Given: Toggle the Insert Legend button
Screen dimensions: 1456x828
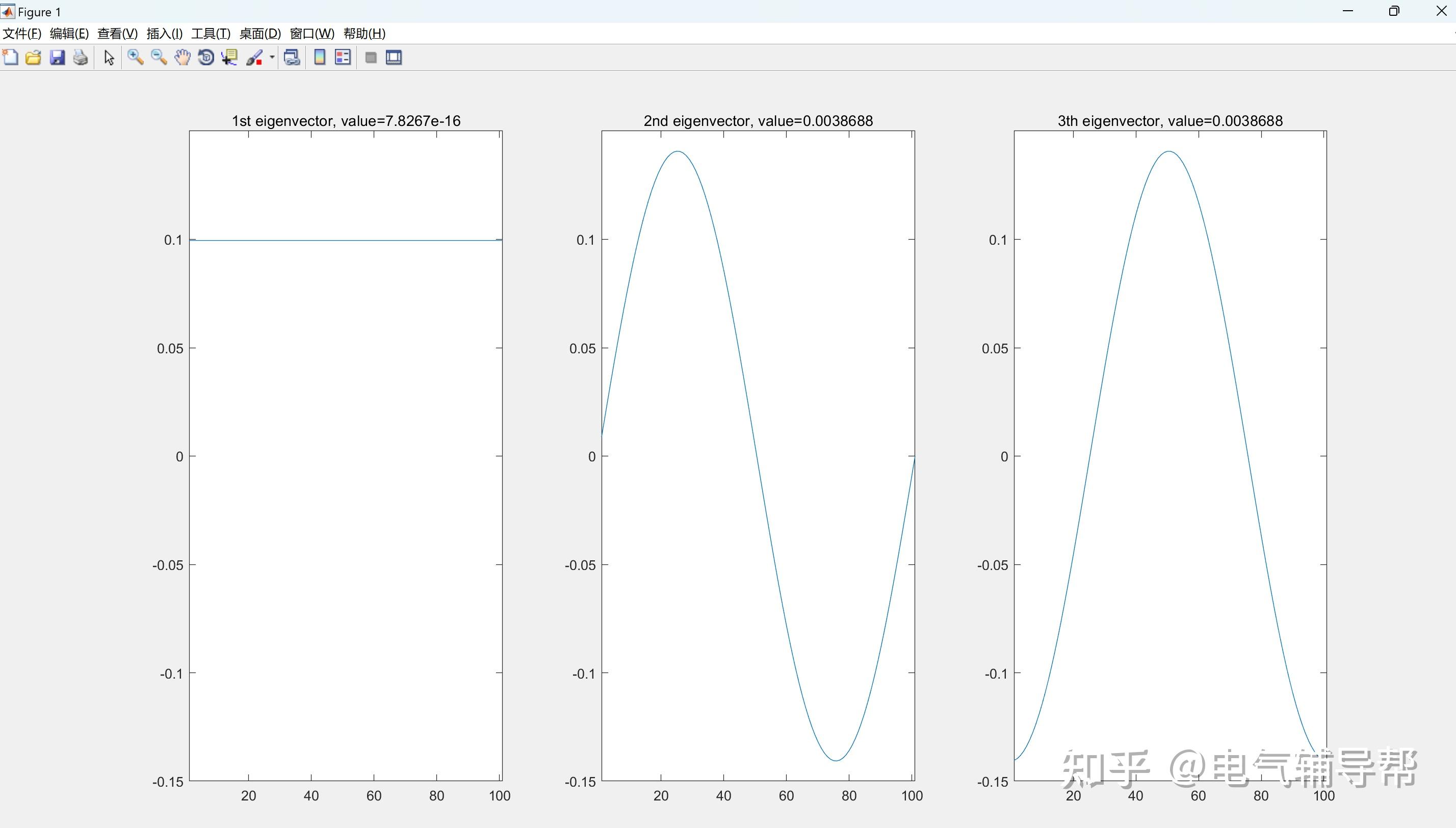Looking at the screenshot, I should pos(343,58).
